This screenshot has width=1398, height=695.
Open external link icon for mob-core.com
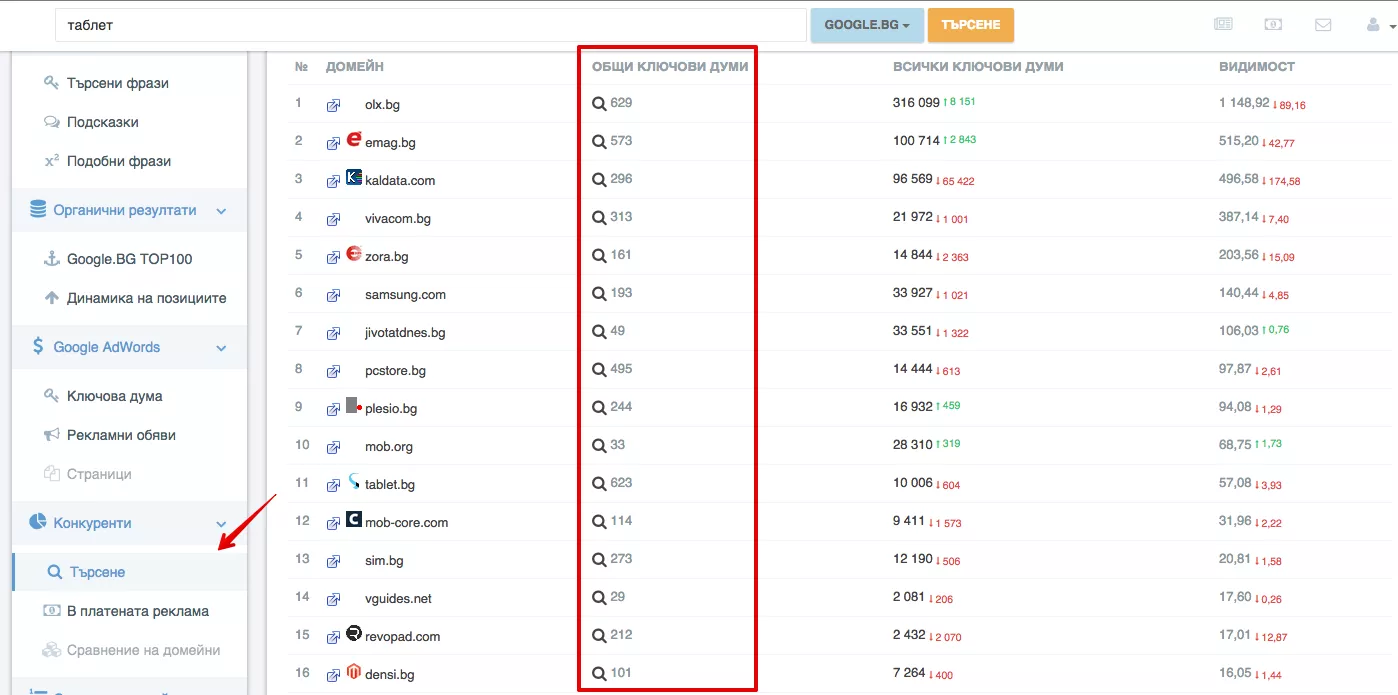coord(333,523)
